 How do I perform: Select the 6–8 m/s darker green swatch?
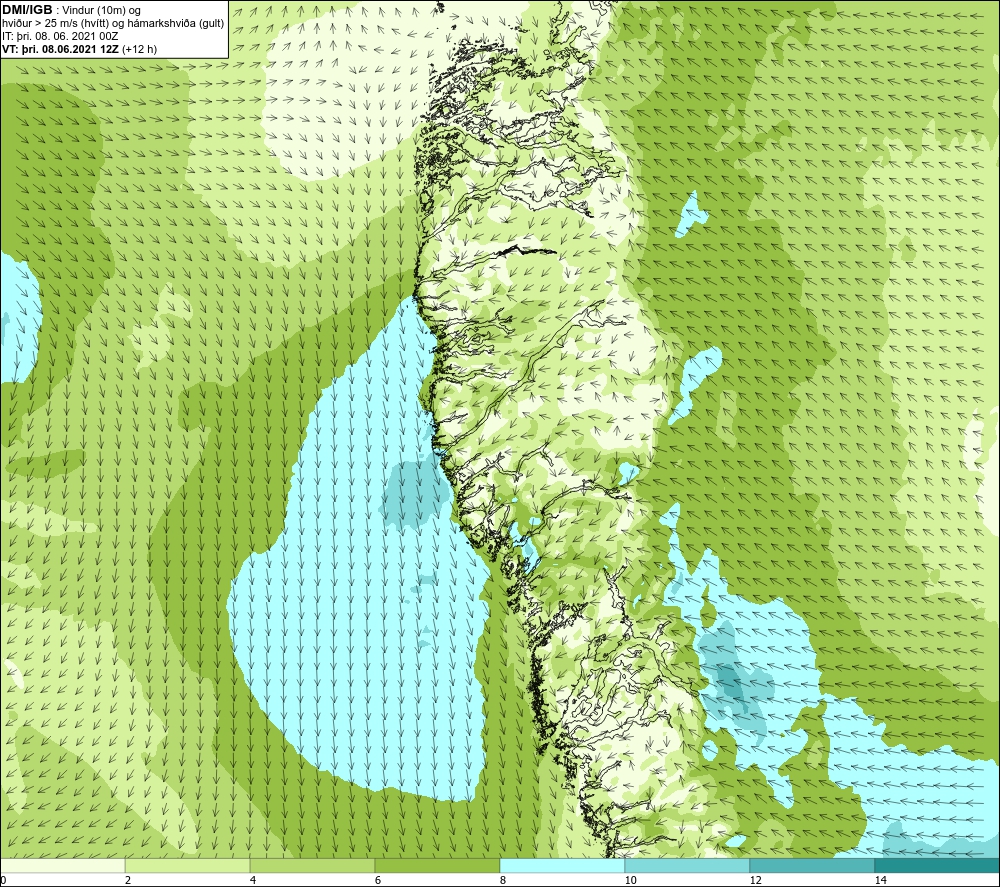(x=438, y=865)
